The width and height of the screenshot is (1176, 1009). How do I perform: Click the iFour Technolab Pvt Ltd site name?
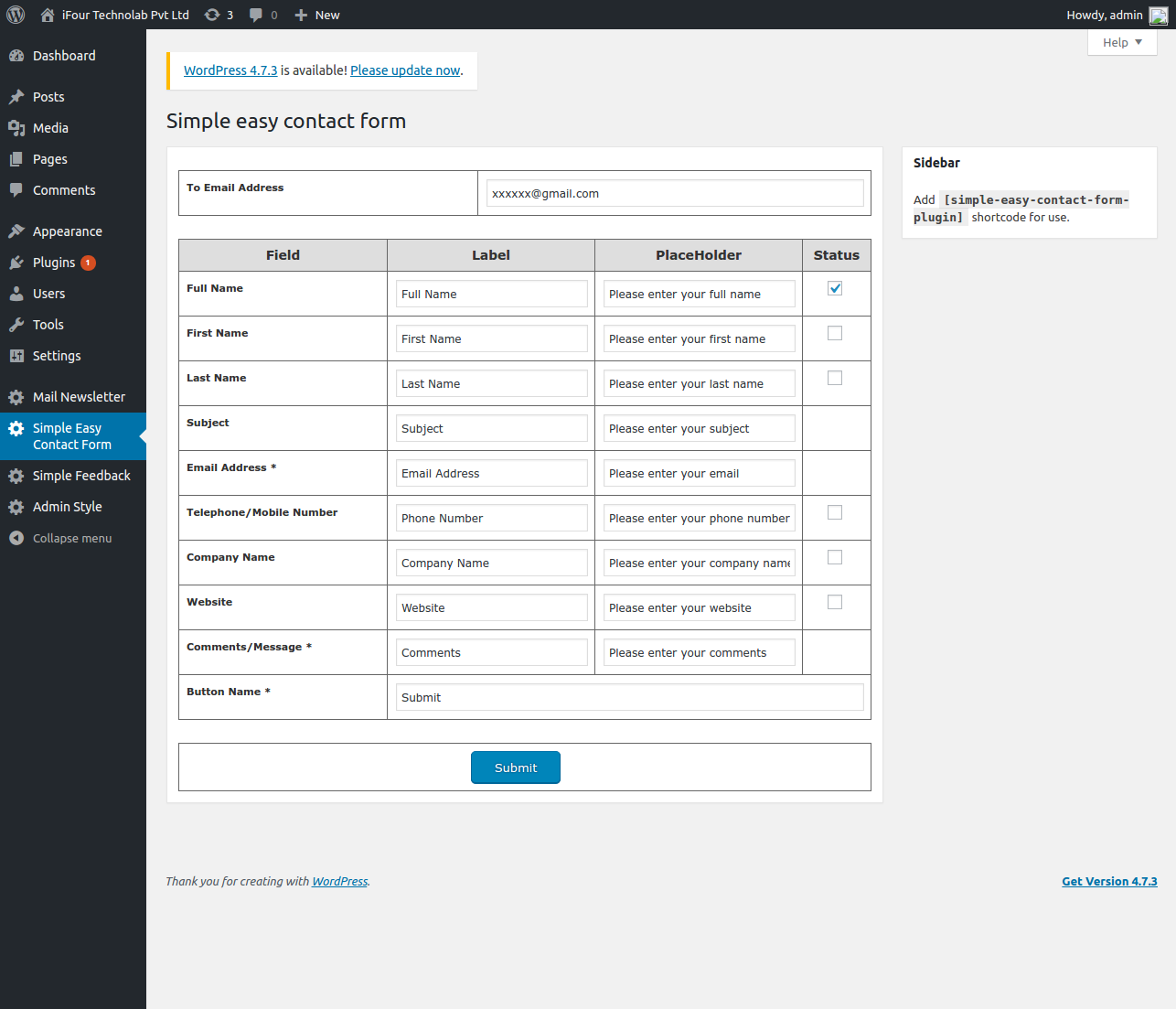125,15
